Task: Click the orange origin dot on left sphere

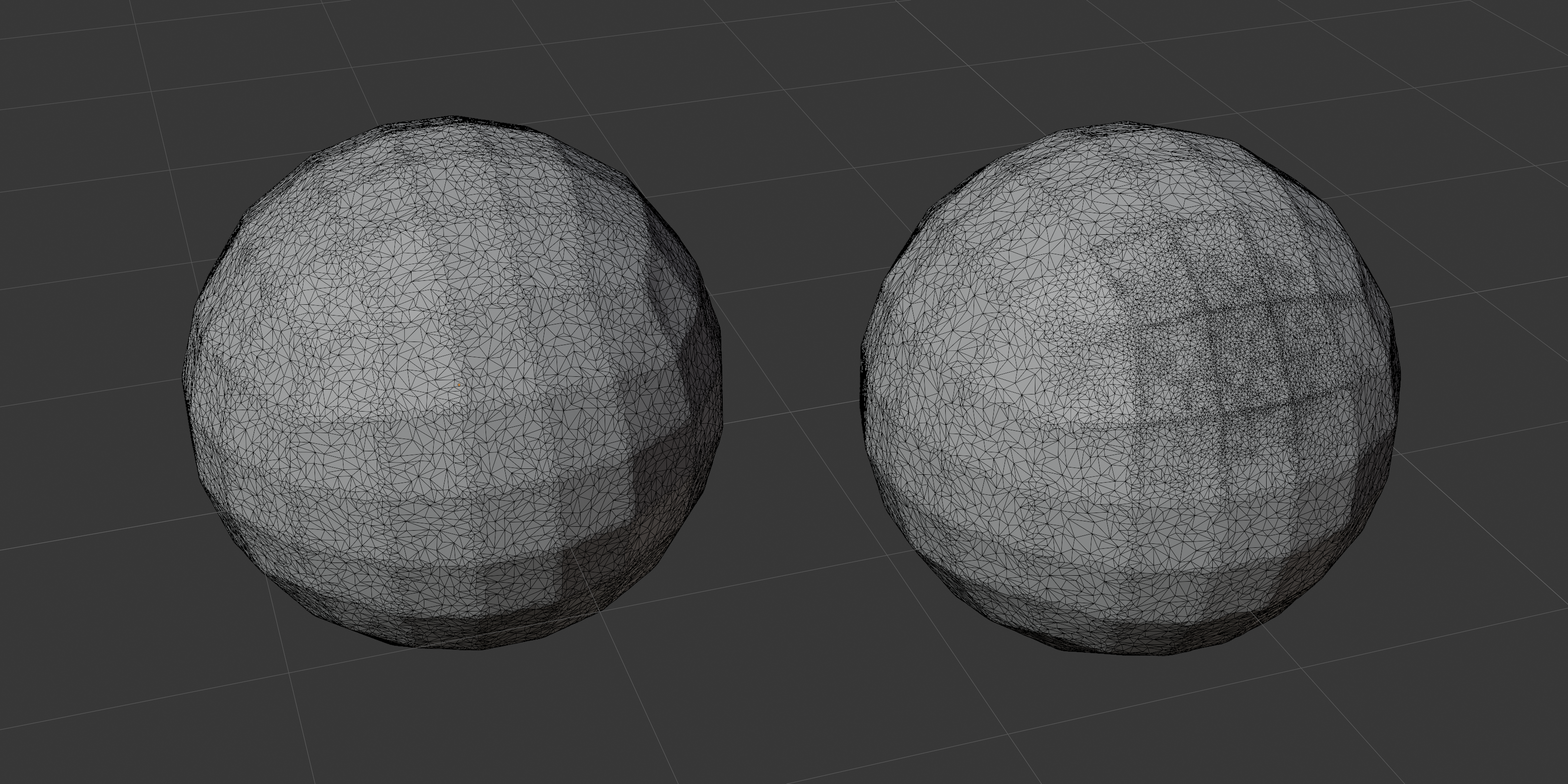Action: pyautogui.click(x=459, y=384)
